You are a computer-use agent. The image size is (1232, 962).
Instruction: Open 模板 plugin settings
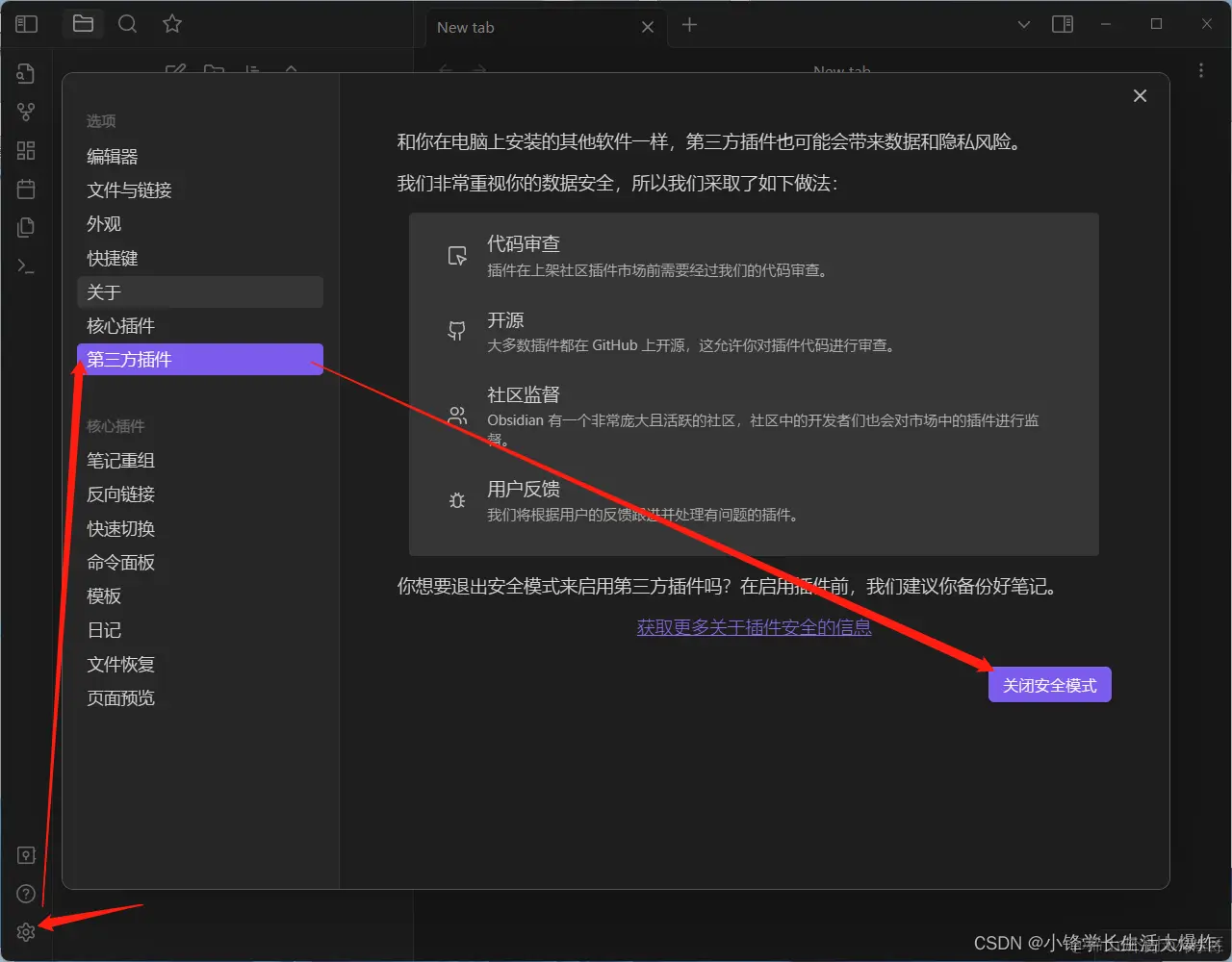[x=200, y=596]
